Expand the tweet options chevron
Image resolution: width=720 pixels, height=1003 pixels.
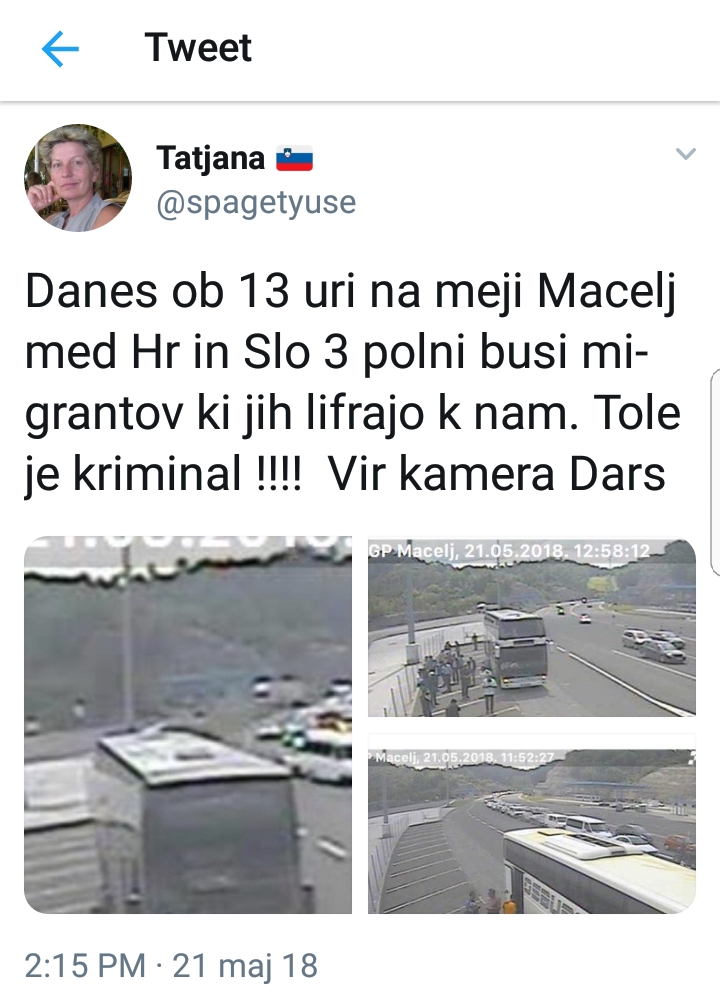(685, 154)
